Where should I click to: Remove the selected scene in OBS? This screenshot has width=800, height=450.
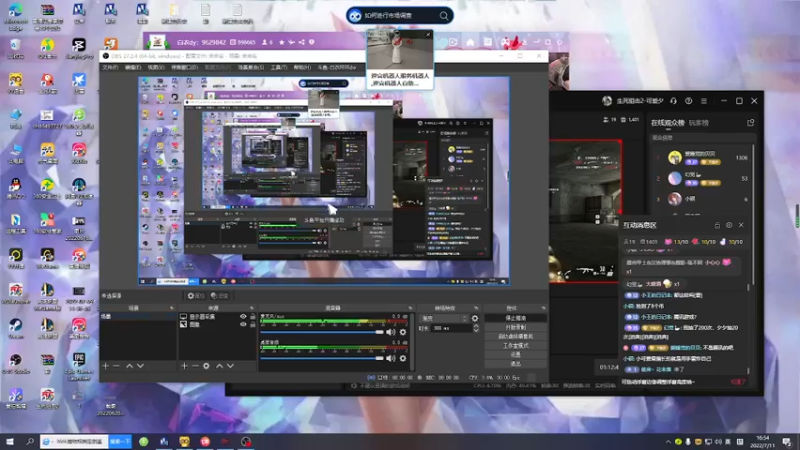(x=116, y=366)
